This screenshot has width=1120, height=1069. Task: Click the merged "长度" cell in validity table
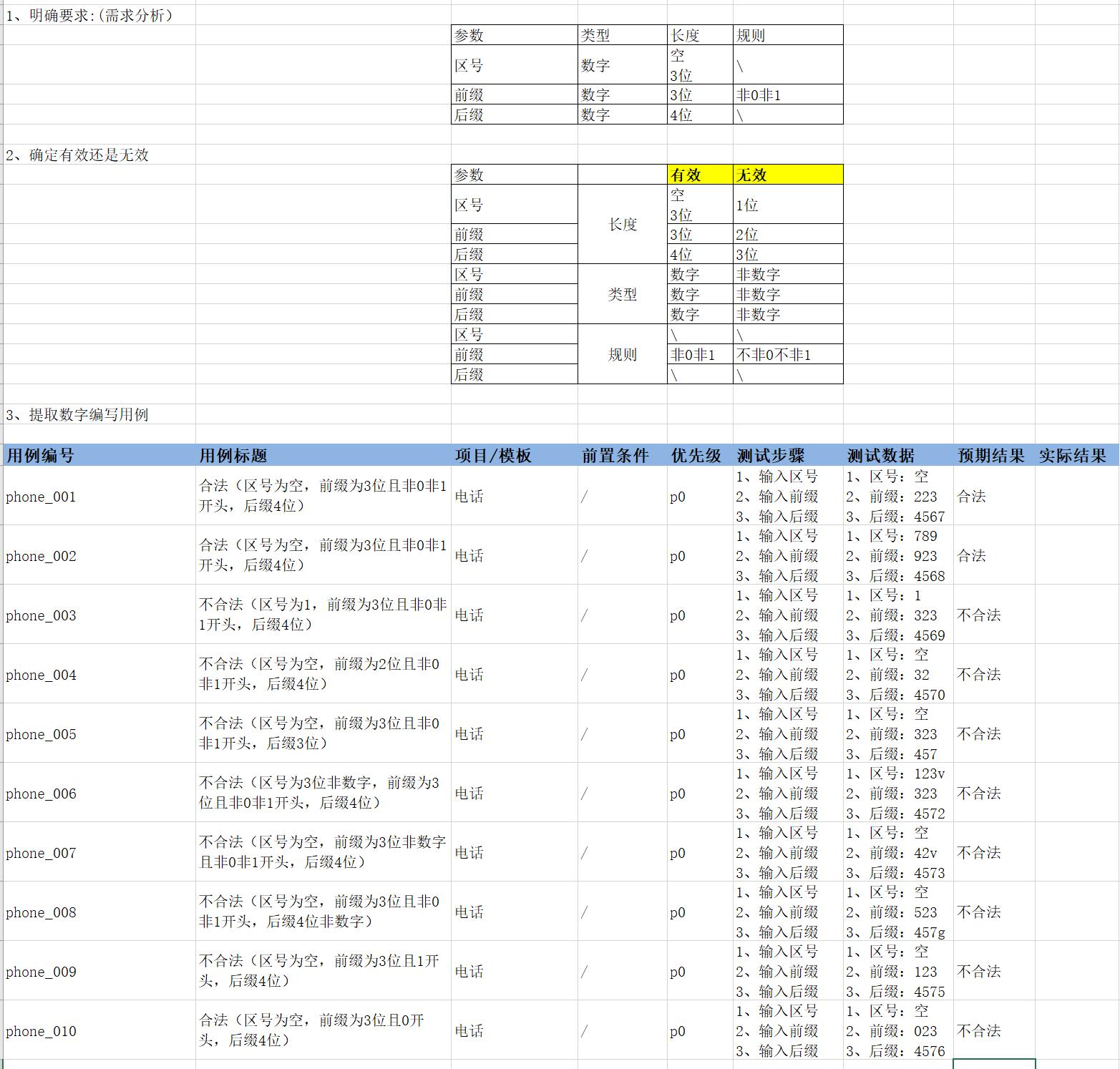(622, 224)
